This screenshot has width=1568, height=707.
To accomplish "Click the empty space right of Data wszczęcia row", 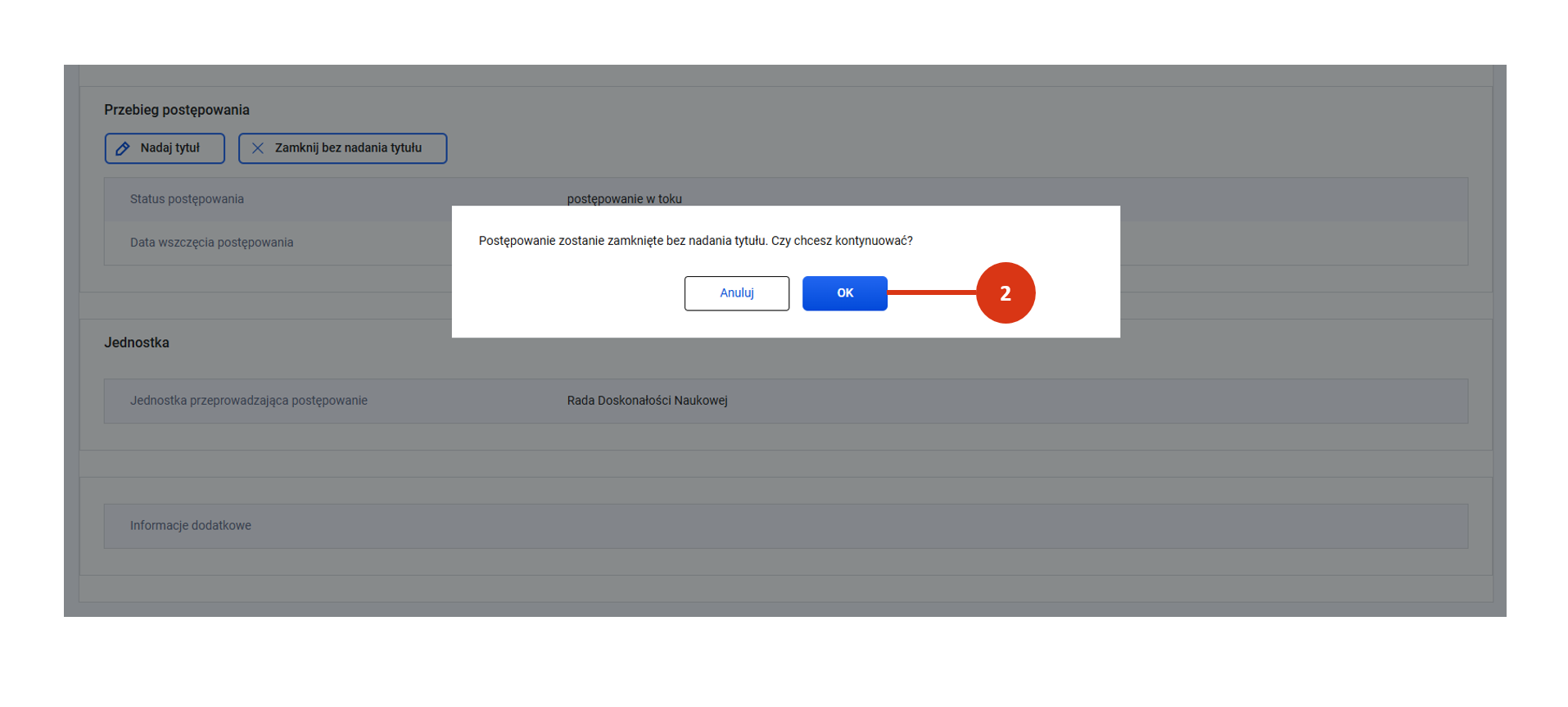I will point(1294,242).
